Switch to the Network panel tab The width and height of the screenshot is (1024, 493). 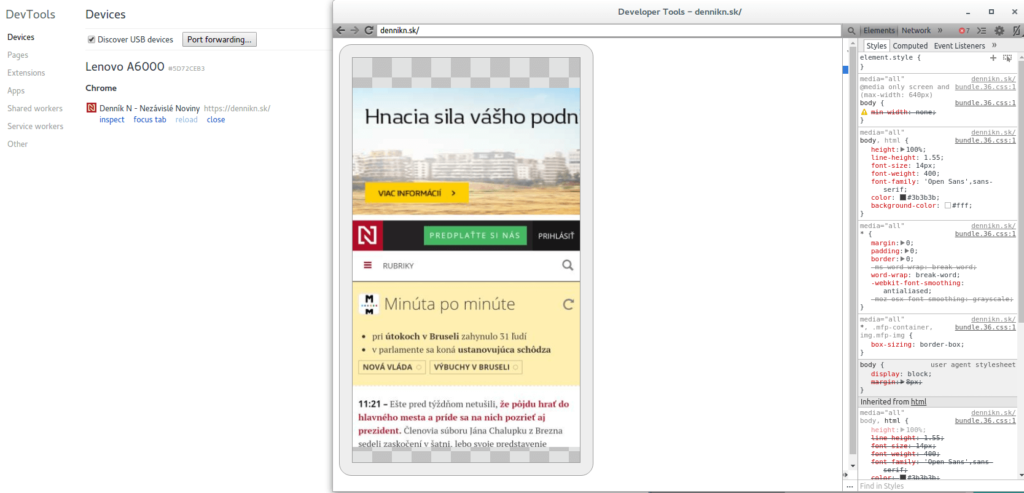(x=916, y=31)
